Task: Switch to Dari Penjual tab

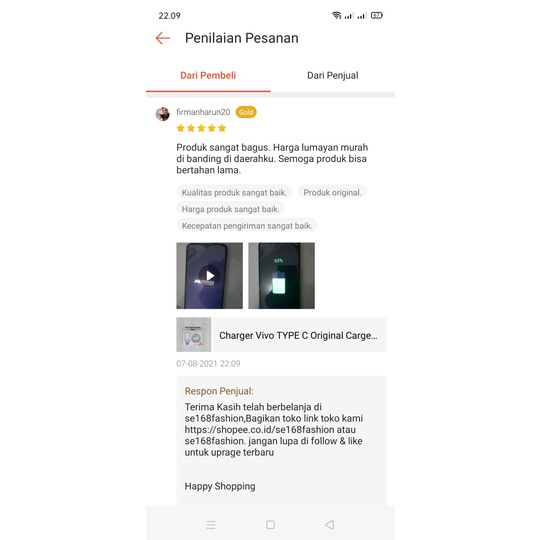Action: pos(333,75)
